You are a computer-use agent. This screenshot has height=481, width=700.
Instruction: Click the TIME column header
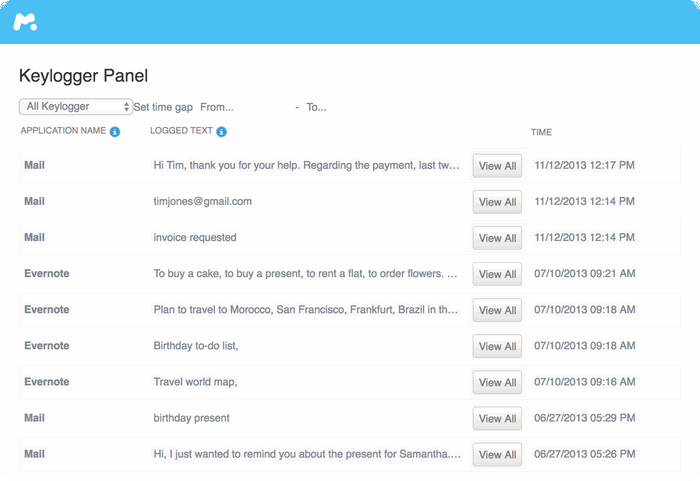(541, 132)
